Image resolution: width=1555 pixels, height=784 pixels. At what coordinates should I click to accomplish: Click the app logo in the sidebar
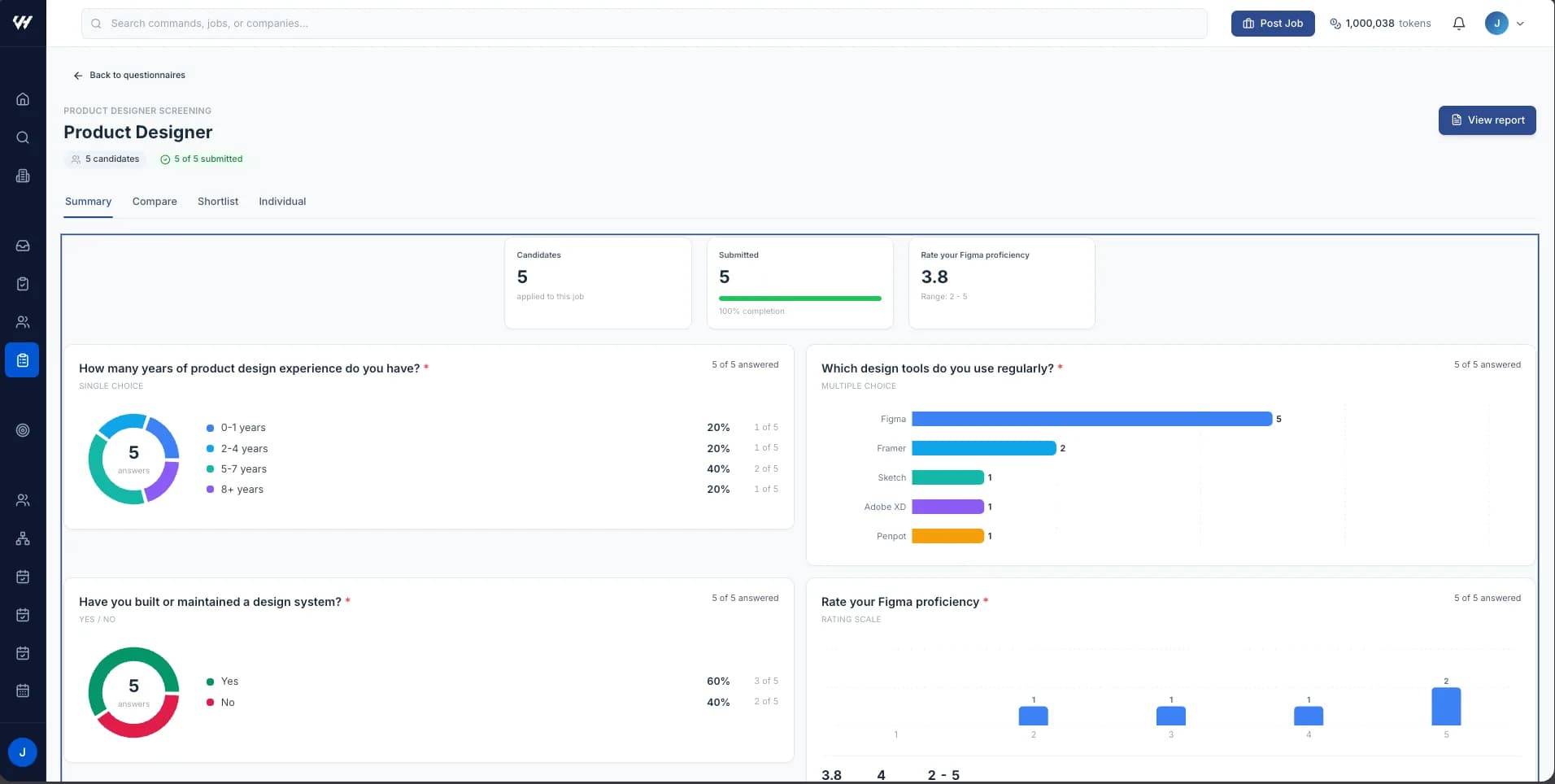click(23, 23)
